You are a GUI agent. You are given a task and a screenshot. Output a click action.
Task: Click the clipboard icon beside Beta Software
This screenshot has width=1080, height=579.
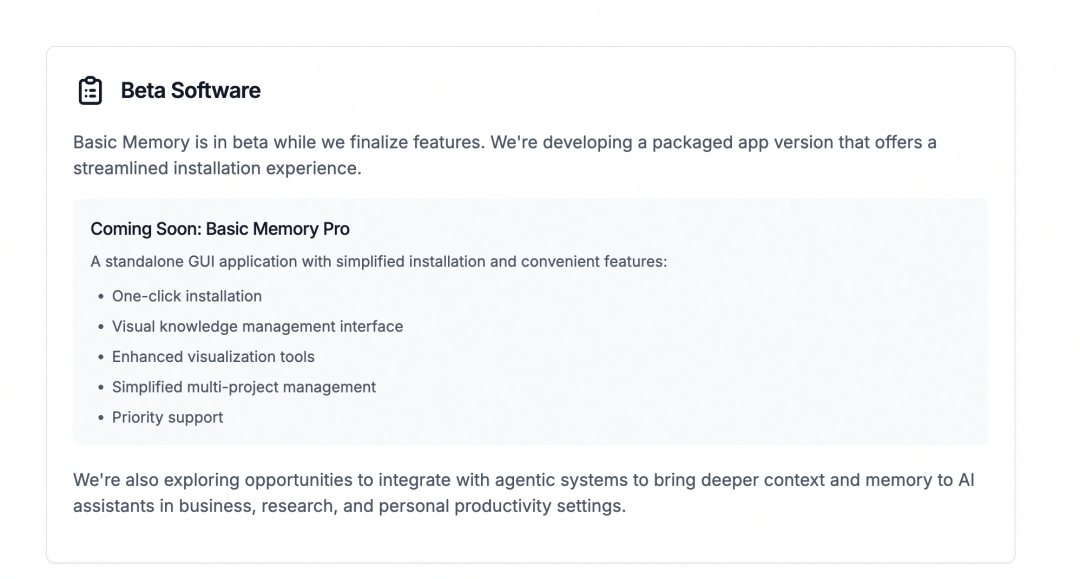pos(90,90)
